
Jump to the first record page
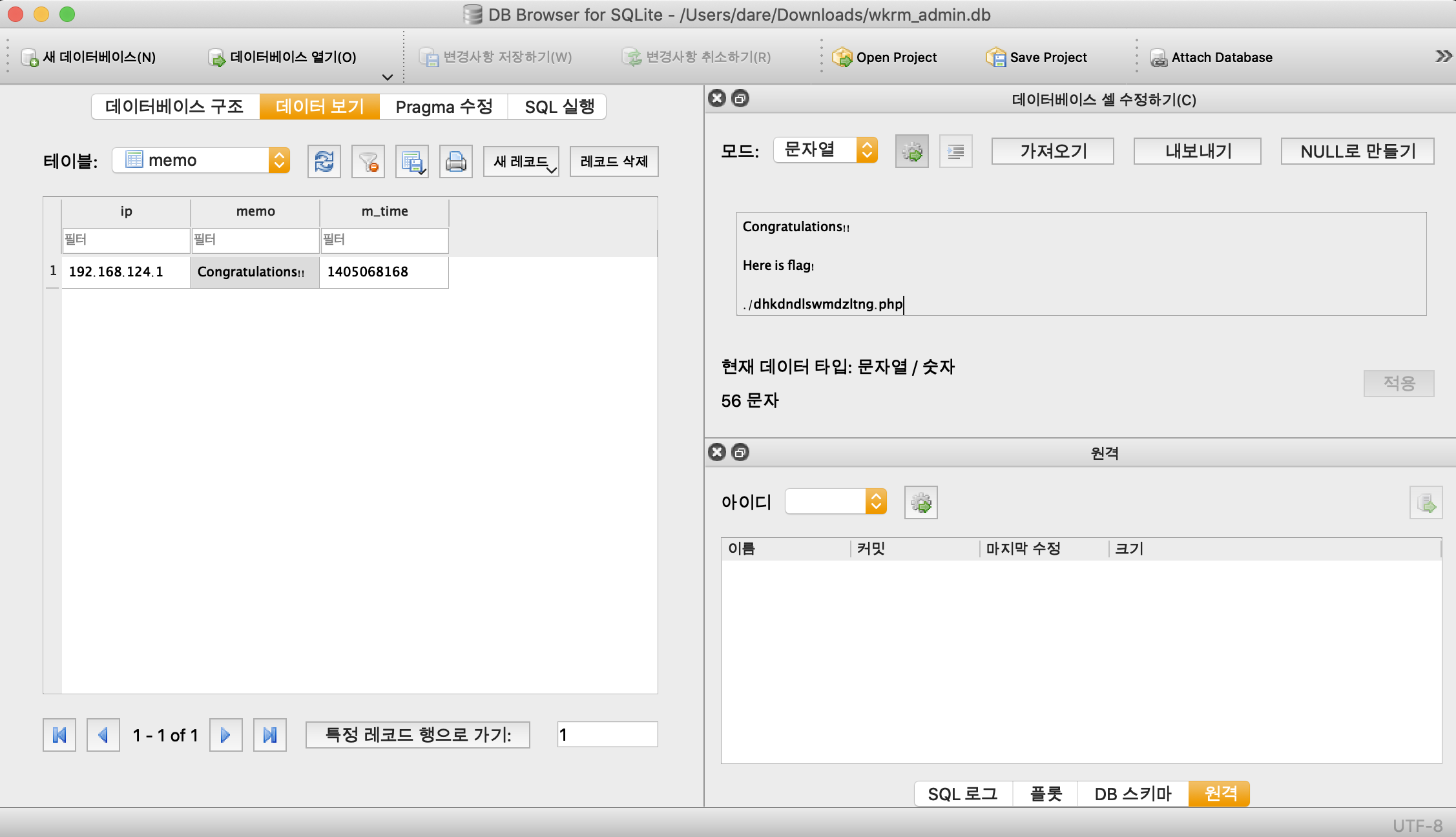point(59,735)
